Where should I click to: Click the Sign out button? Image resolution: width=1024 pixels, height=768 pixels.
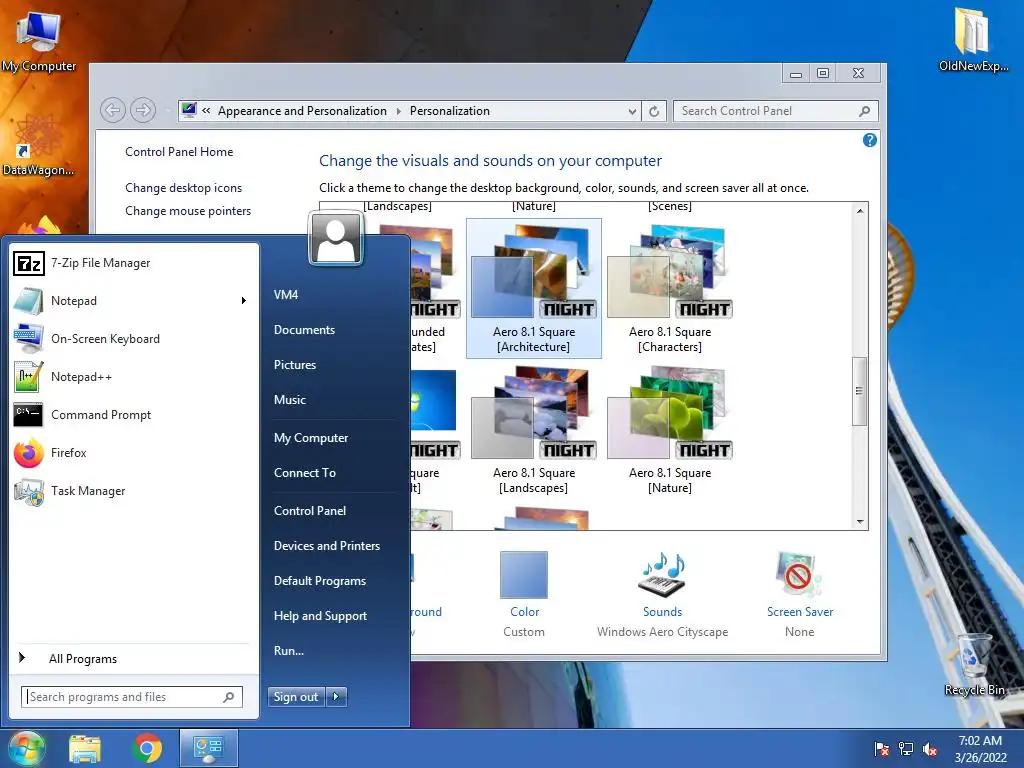tap(296, 697)
